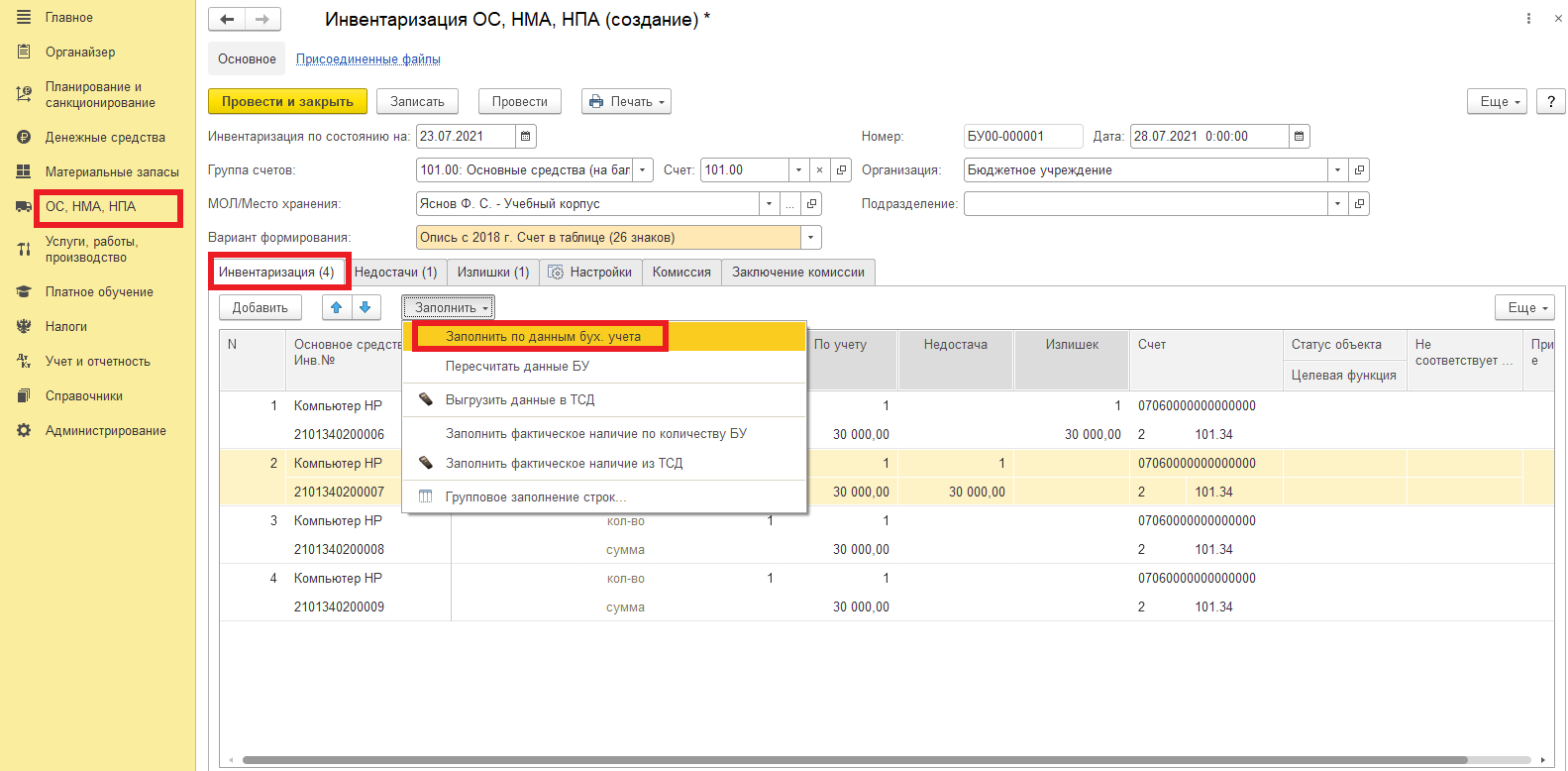Open Присоединенные файлы link
1568x771 pixels.
368,59
